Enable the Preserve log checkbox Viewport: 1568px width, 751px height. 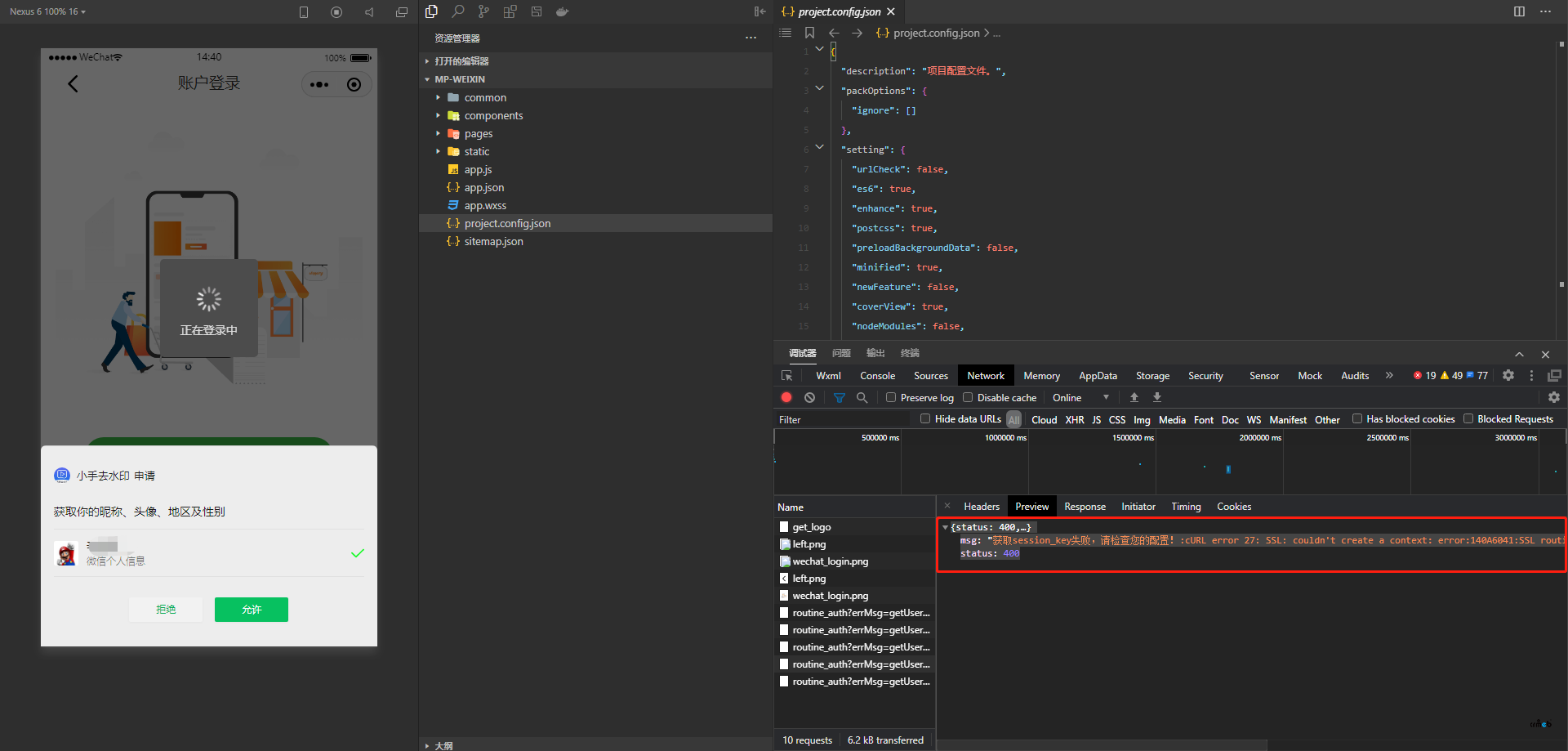coord(891,397)
